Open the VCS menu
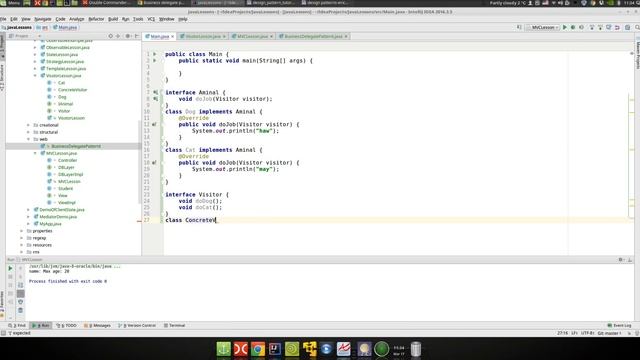Image resolution: width=640 pixels, height=360 pixels. click(x=151, y=19)
